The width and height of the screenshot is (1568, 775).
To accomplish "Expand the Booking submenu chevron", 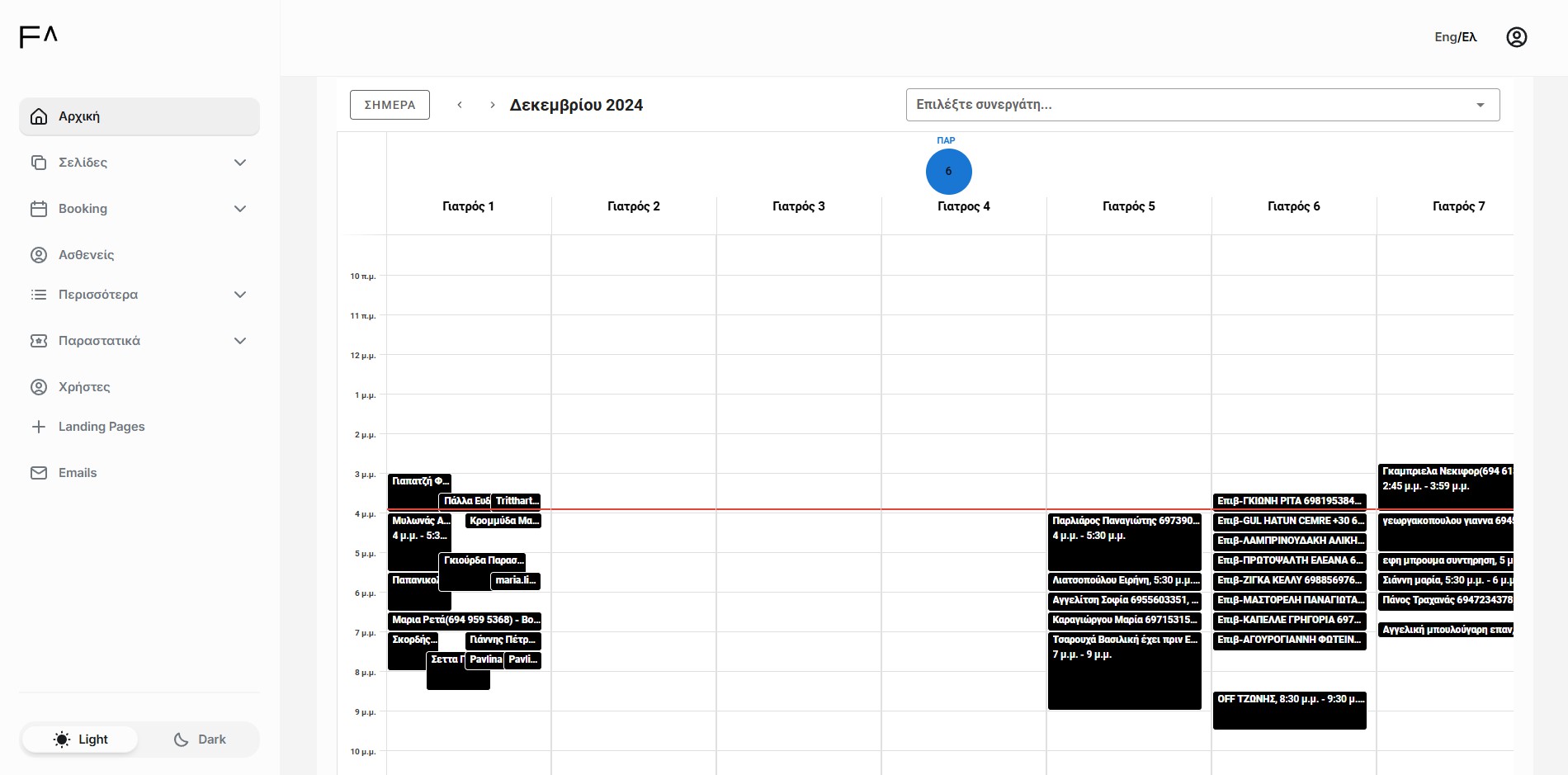I will pos(240,209).
